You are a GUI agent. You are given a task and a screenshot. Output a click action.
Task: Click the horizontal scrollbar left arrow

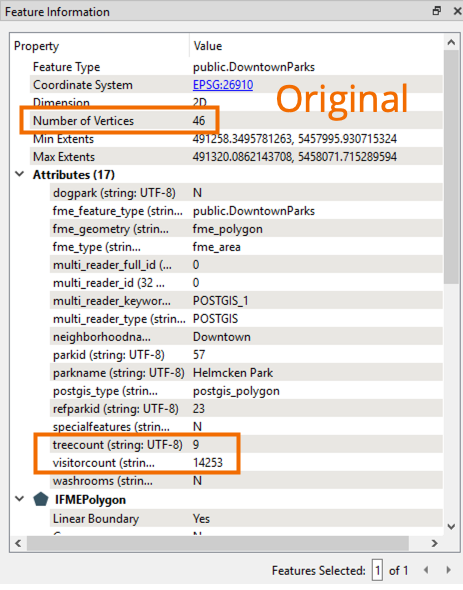click(x=18, y=543)
